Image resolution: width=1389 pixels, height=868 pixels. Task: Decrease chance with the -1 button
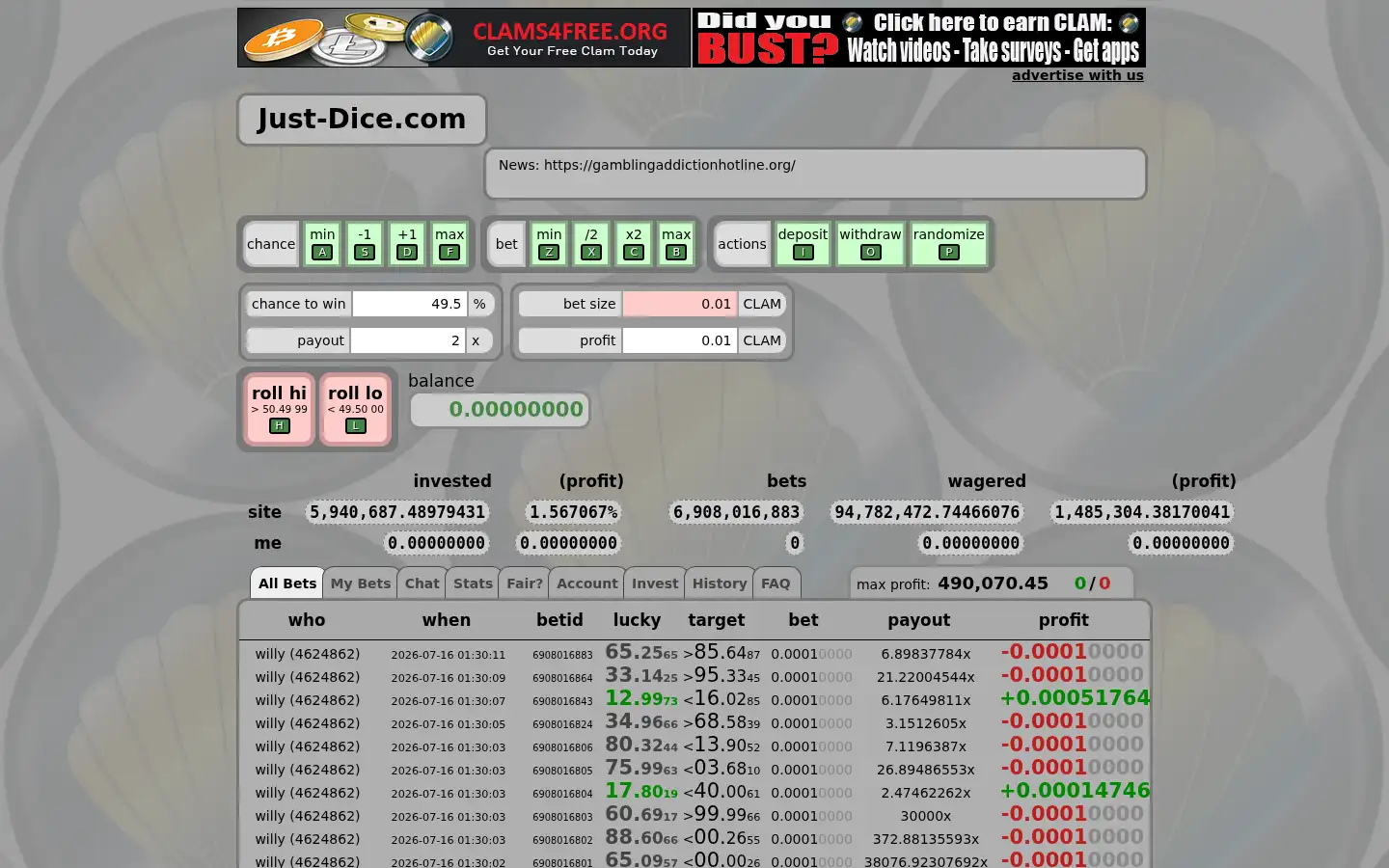tap(365, 244)
